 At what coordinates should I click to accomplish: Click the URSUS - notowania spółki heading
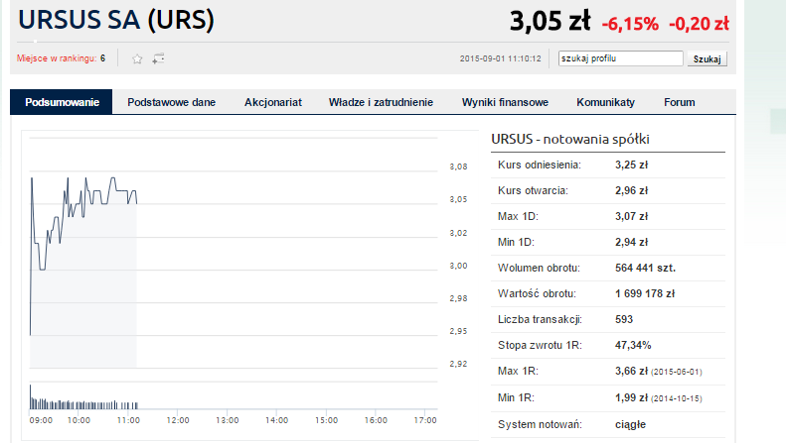pyautogui.click(x=570, y=139)
